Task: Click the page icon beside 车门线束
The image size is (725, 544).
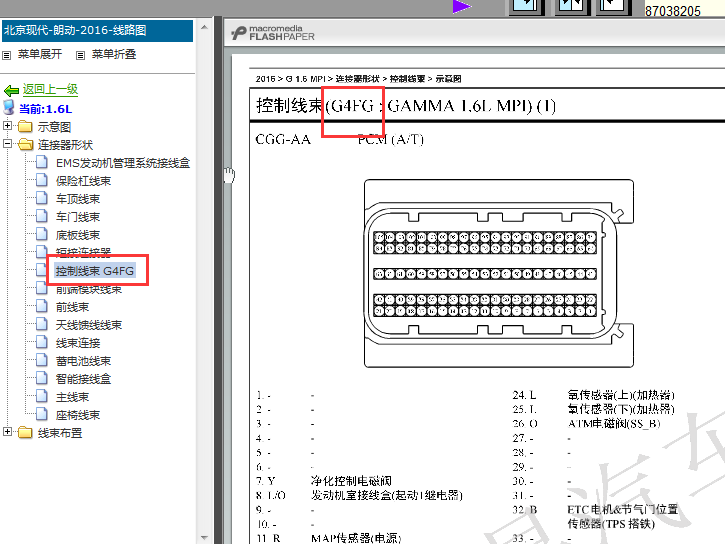Action: click(x=42, y=216)
